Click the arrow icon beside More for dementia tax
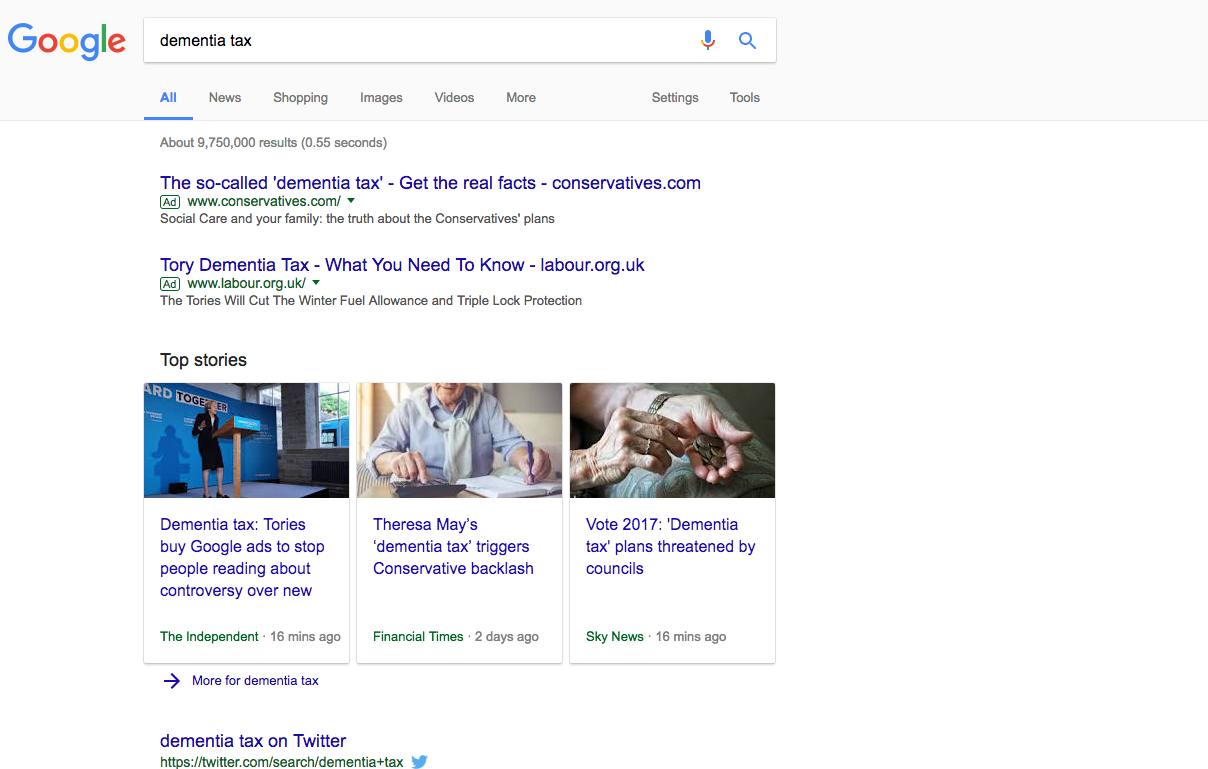The height and width of the screenshot is (769, 1208). (172, 681)
